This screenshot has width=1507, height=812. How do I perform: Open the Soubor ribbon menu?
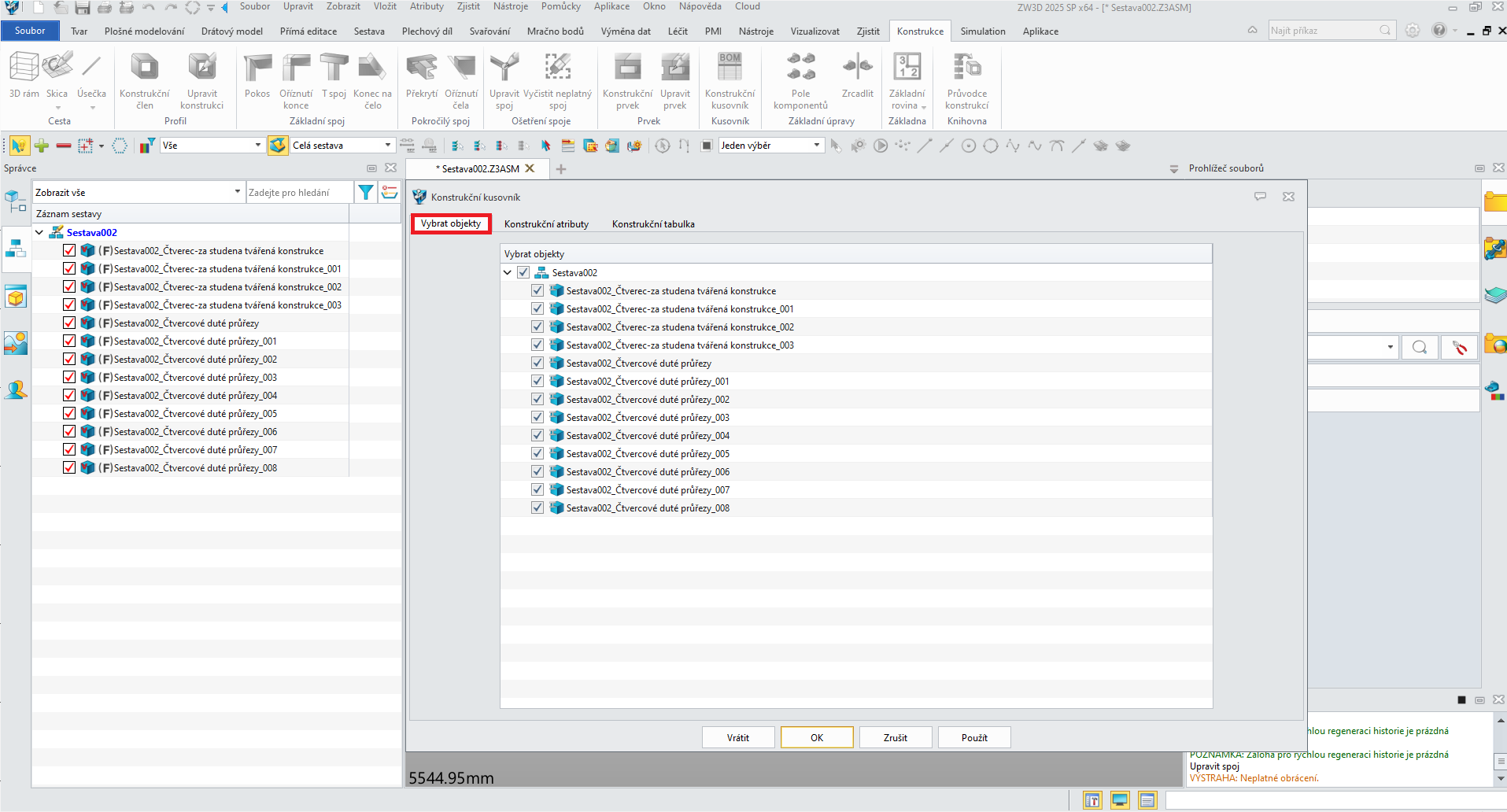click(30, 31)
